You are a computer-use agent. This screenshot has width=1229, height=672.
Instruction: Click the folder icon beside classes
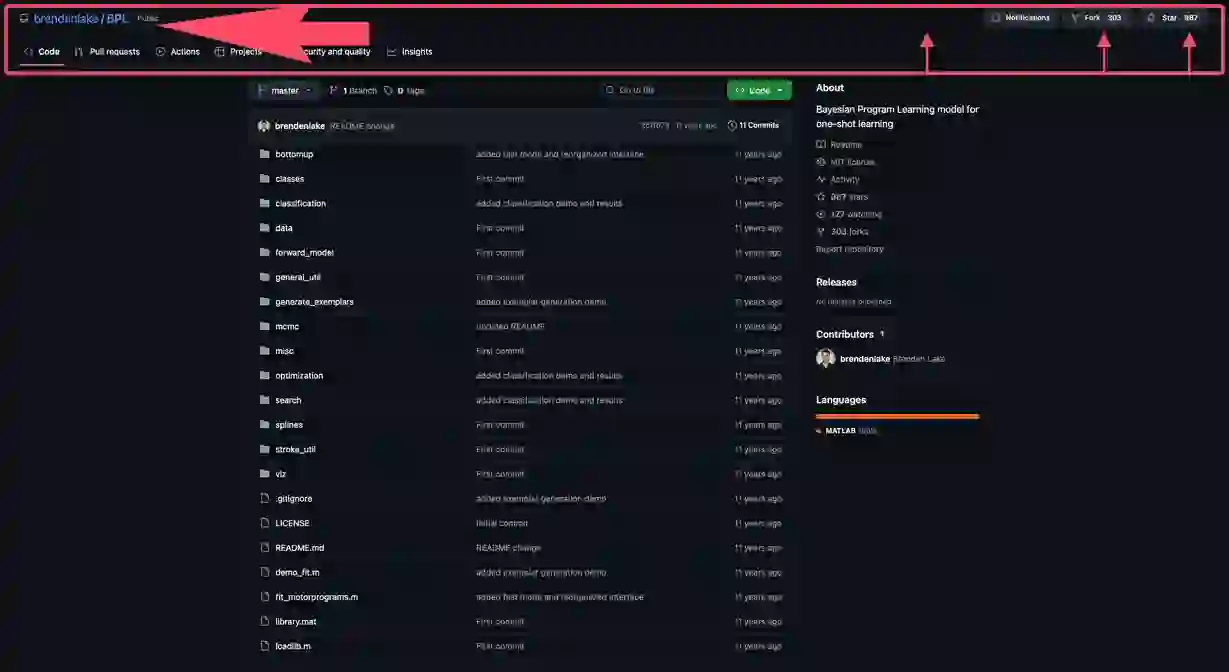click(x=264, y=179)
